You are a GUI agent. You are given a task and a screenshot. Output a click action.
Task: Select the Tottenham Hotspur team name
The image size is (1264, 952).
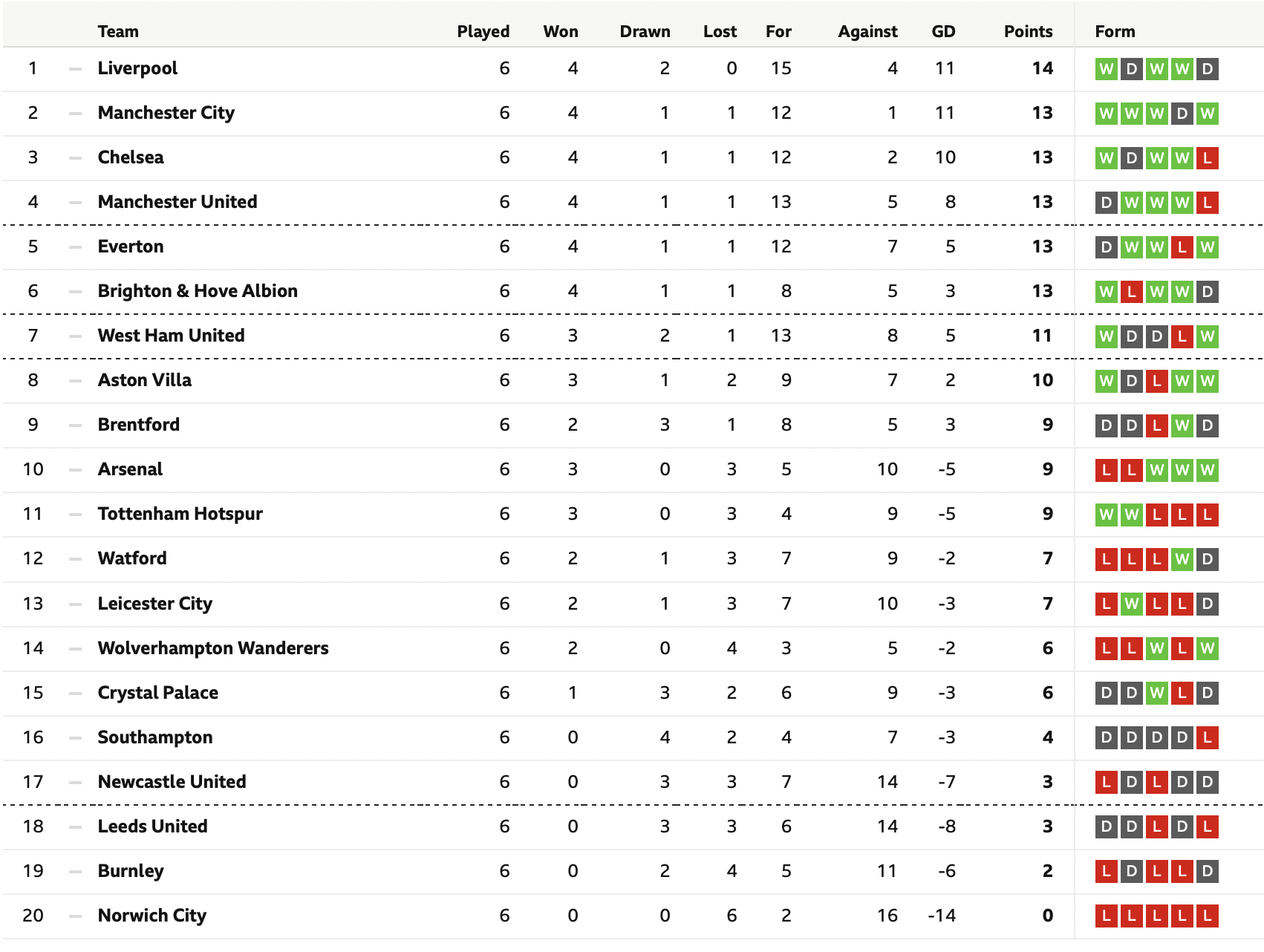(180, 514)
